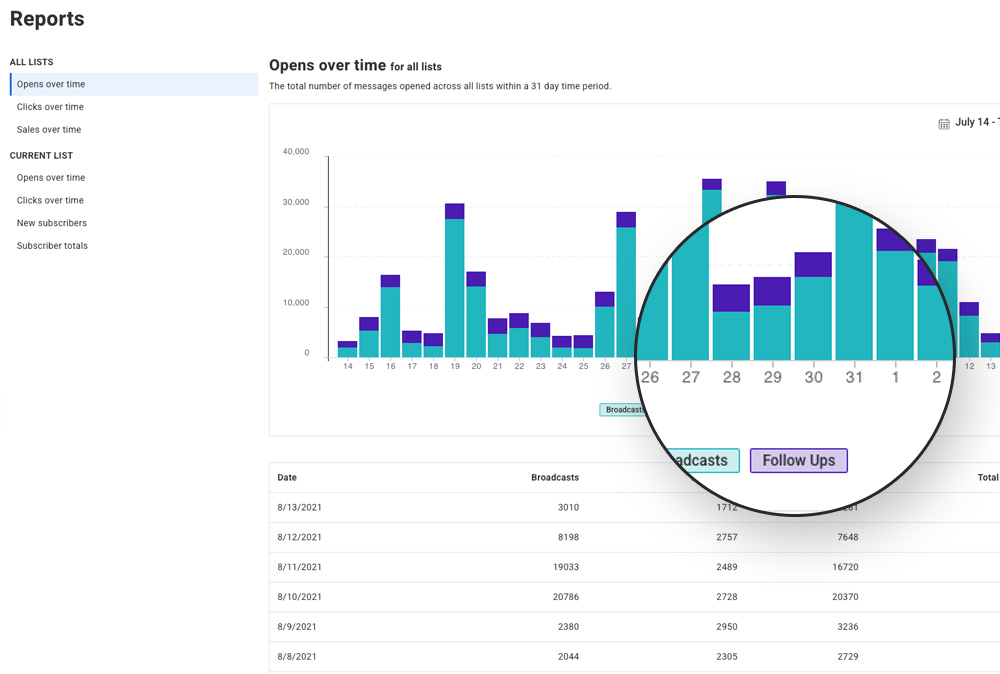Sort the table by the Broadcasts column
The image size is (1000, 674).
[555, 477]
